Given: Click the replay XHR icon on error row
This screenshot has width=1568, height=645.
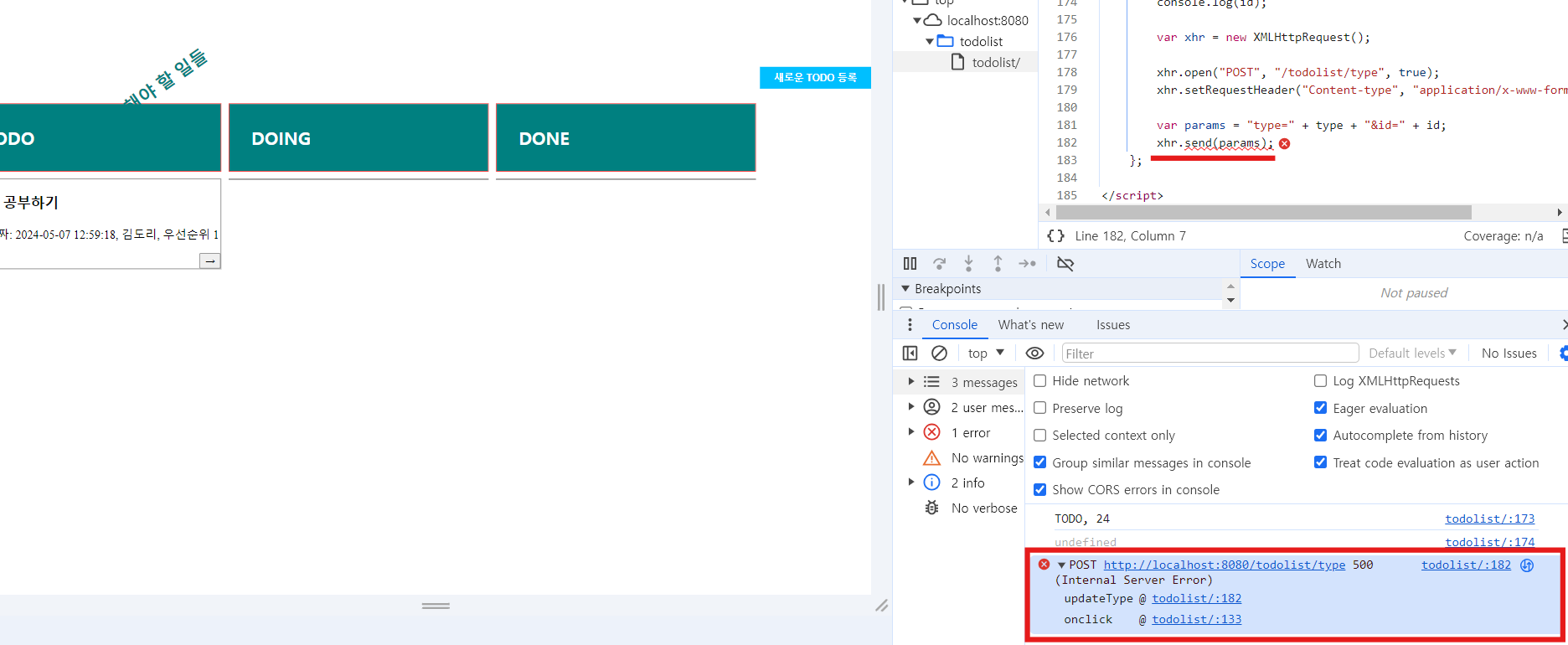Looking at the screenshot, I should click(x=1527, y=565).
